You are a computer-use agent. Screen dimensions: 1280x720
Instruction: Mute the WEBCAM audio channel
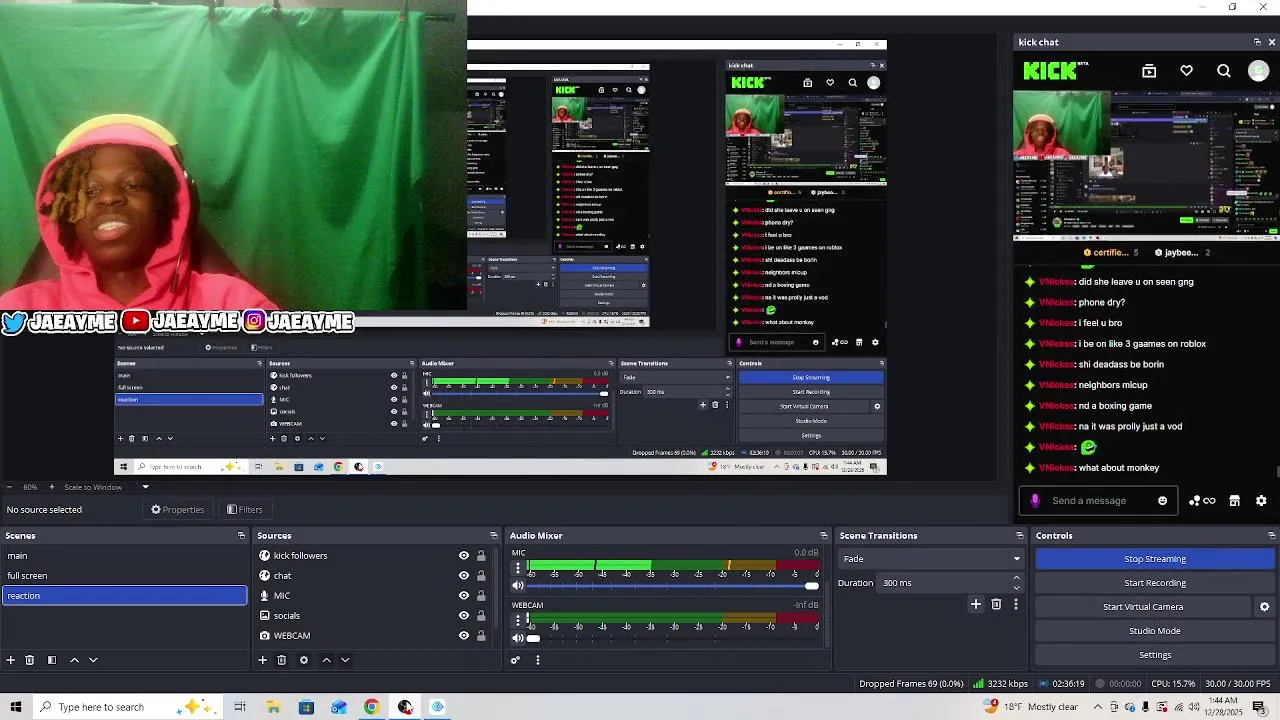click(x=518, y=638)
